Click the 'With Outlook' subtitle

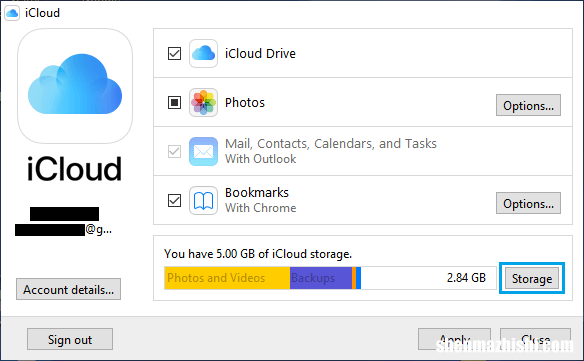(260, 159)
